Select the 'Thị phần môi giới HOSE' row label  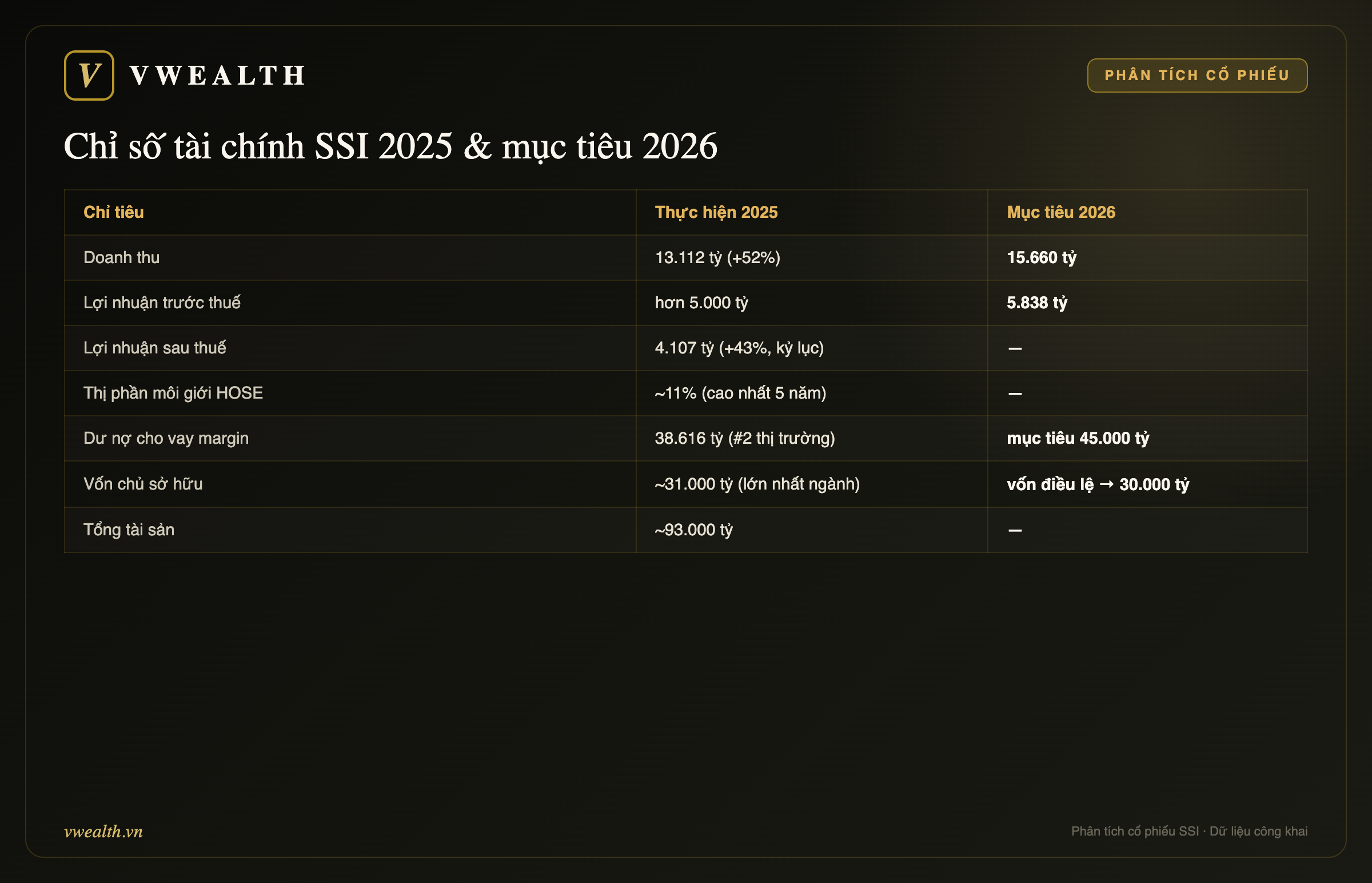point(173,393)
